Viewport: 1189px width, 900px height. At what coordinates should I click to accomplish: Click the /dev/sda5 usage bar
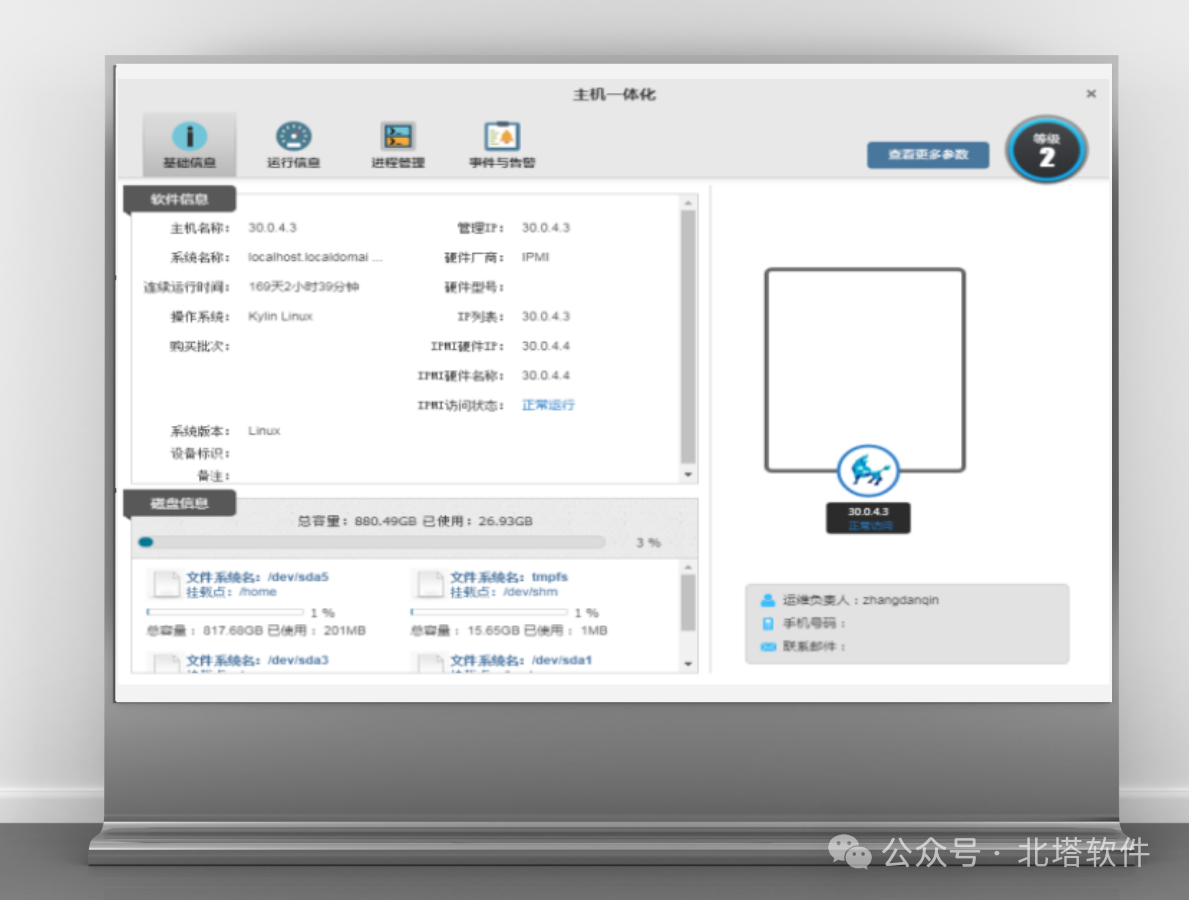coord(225,612)
